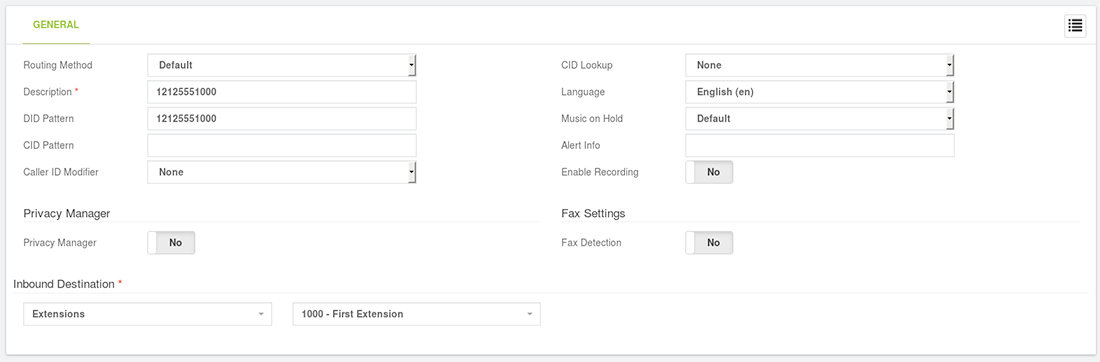Click the Alert Info input field

point(819,145)
